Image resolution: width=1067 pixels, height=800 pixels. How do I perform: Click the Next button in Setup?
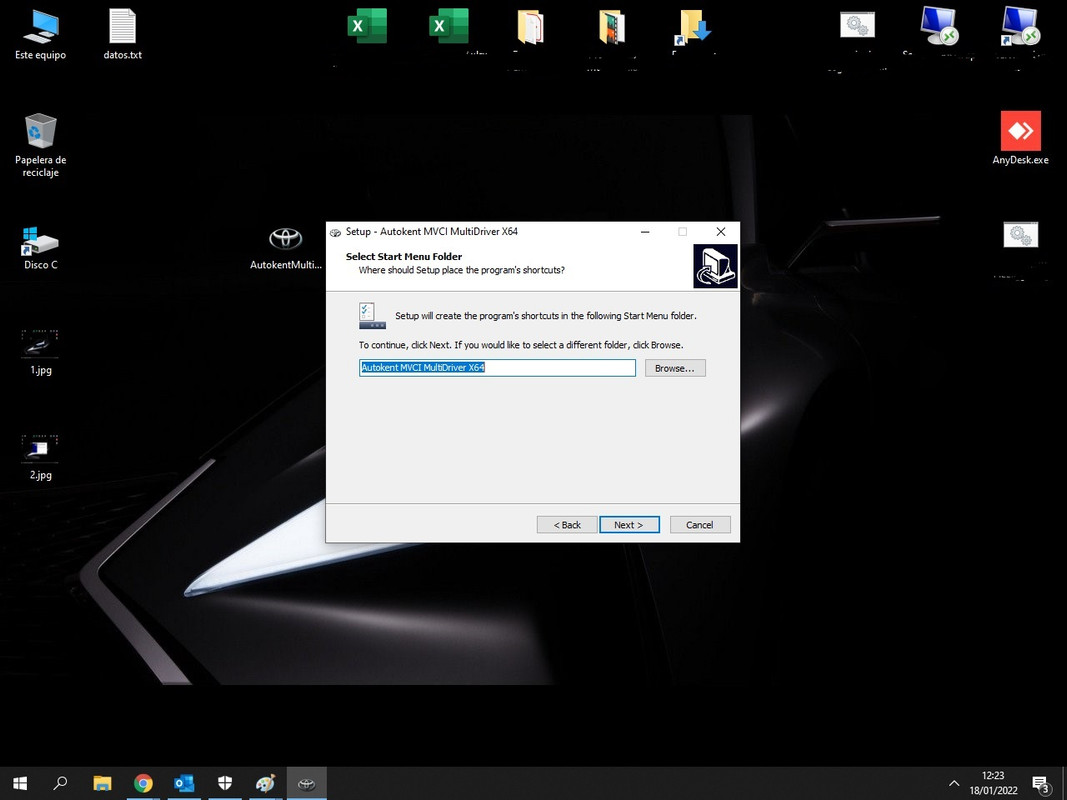pyautogui.click(x=629, y=524)
